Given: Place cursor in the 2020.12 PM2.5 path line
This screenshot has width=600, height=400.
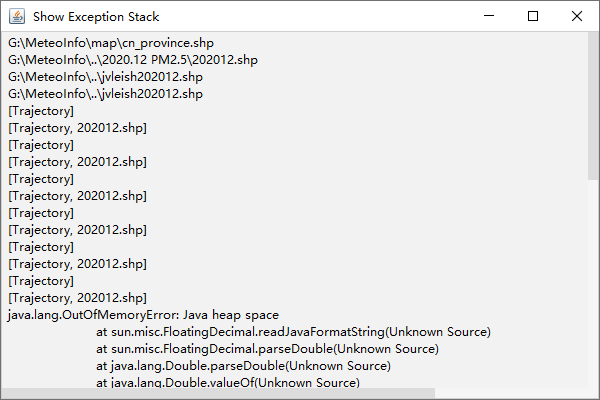Looking at the screenshot, I should [x=132, y=60].
